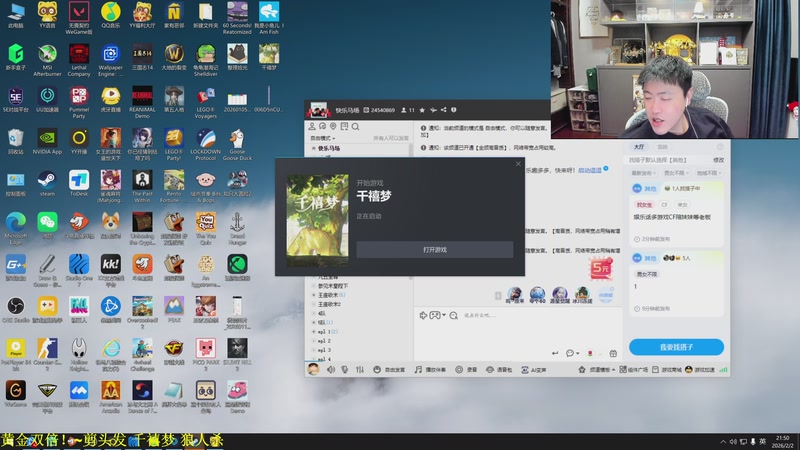The width and height of the screenshot is (800, 450).
Task: Click the flower icon below message input
Action: [x=590, y=353]
